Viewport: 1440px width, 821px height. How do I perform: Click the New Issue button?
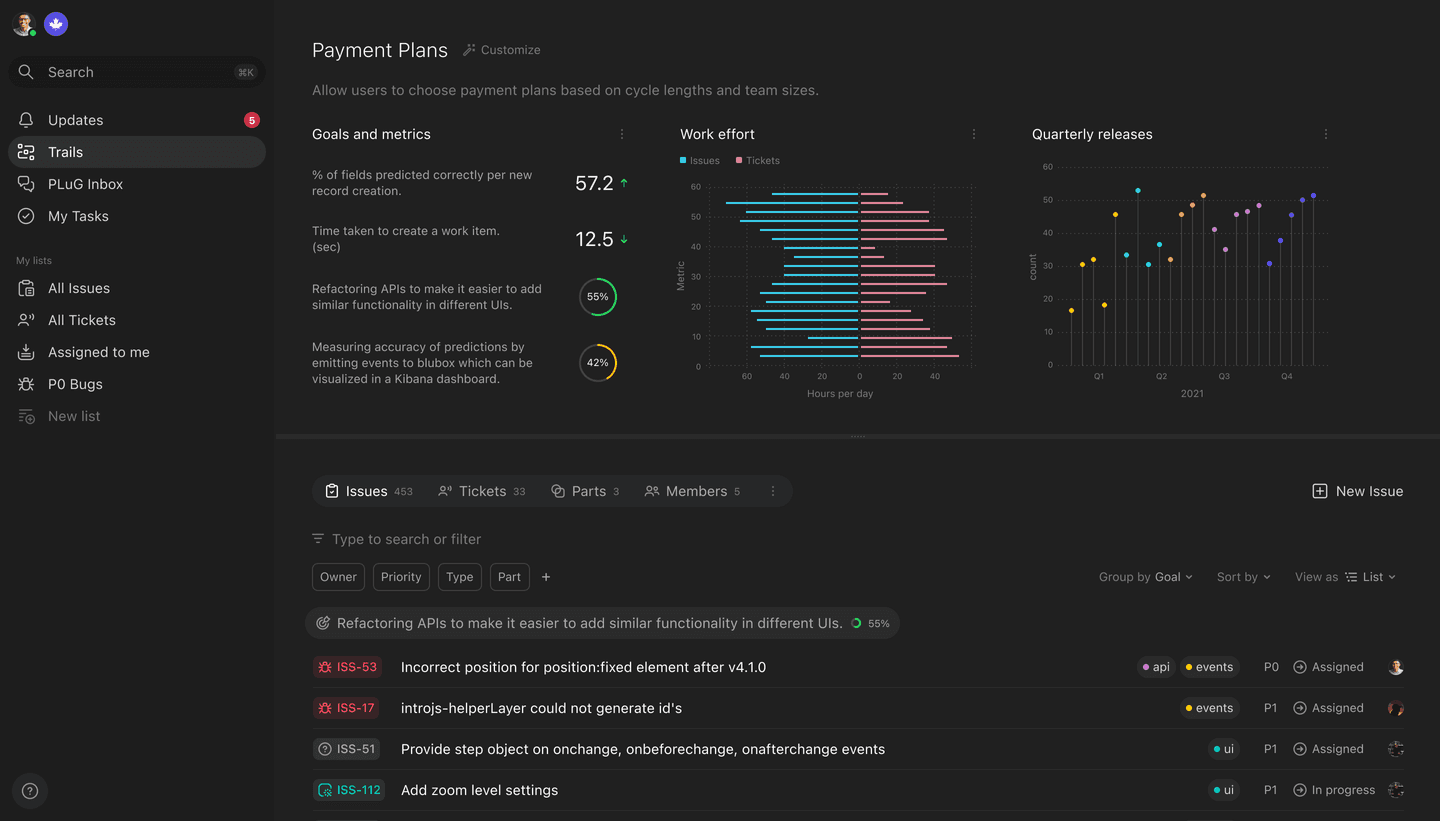point(1358,491)
